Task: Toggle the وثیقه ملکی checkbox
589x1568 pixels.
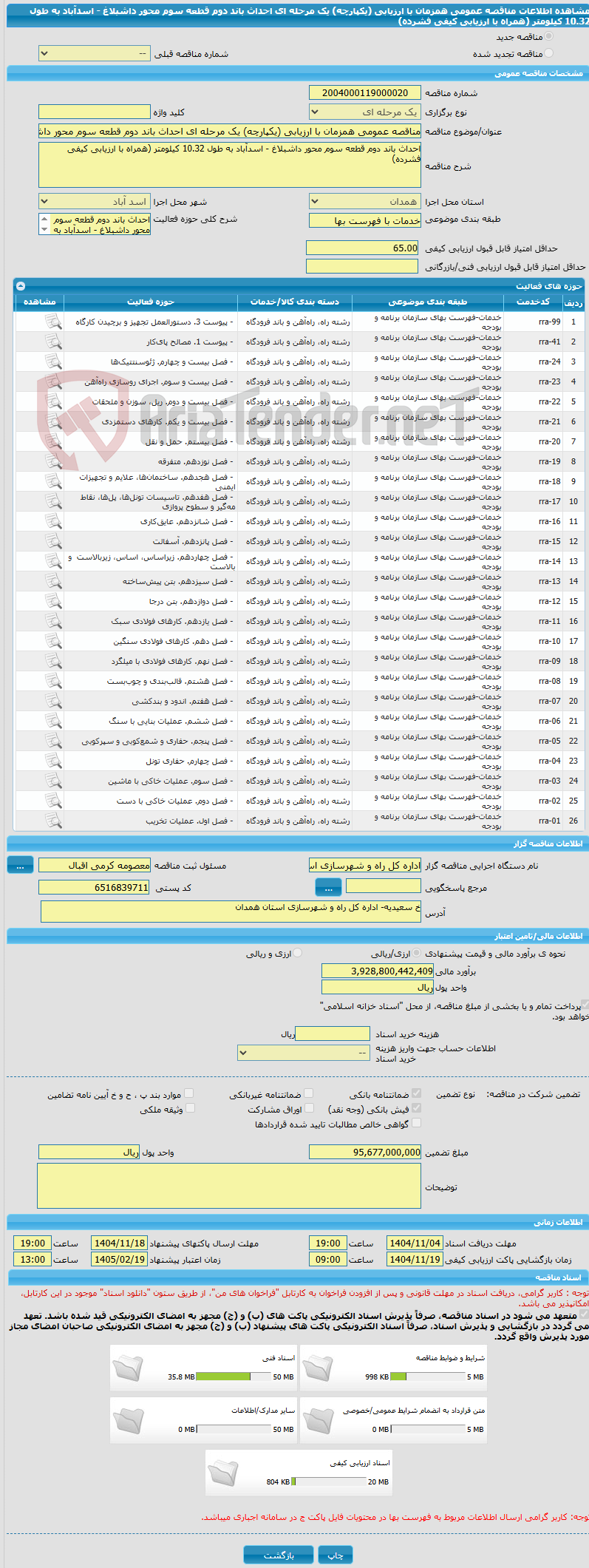Action: point(191,1108)
